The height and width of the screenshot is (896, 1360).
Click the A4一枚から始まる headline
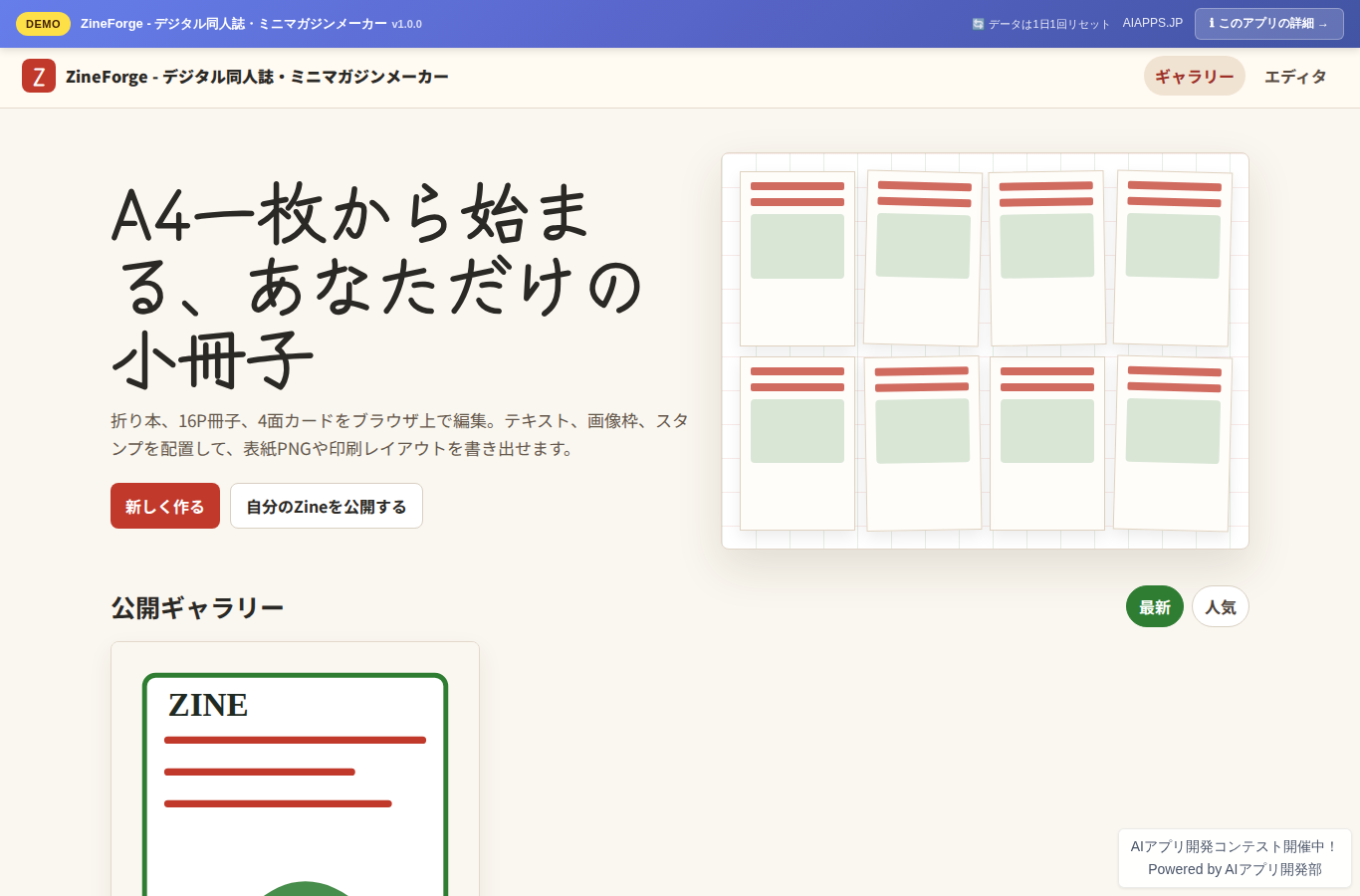click(x=378, y=288)
